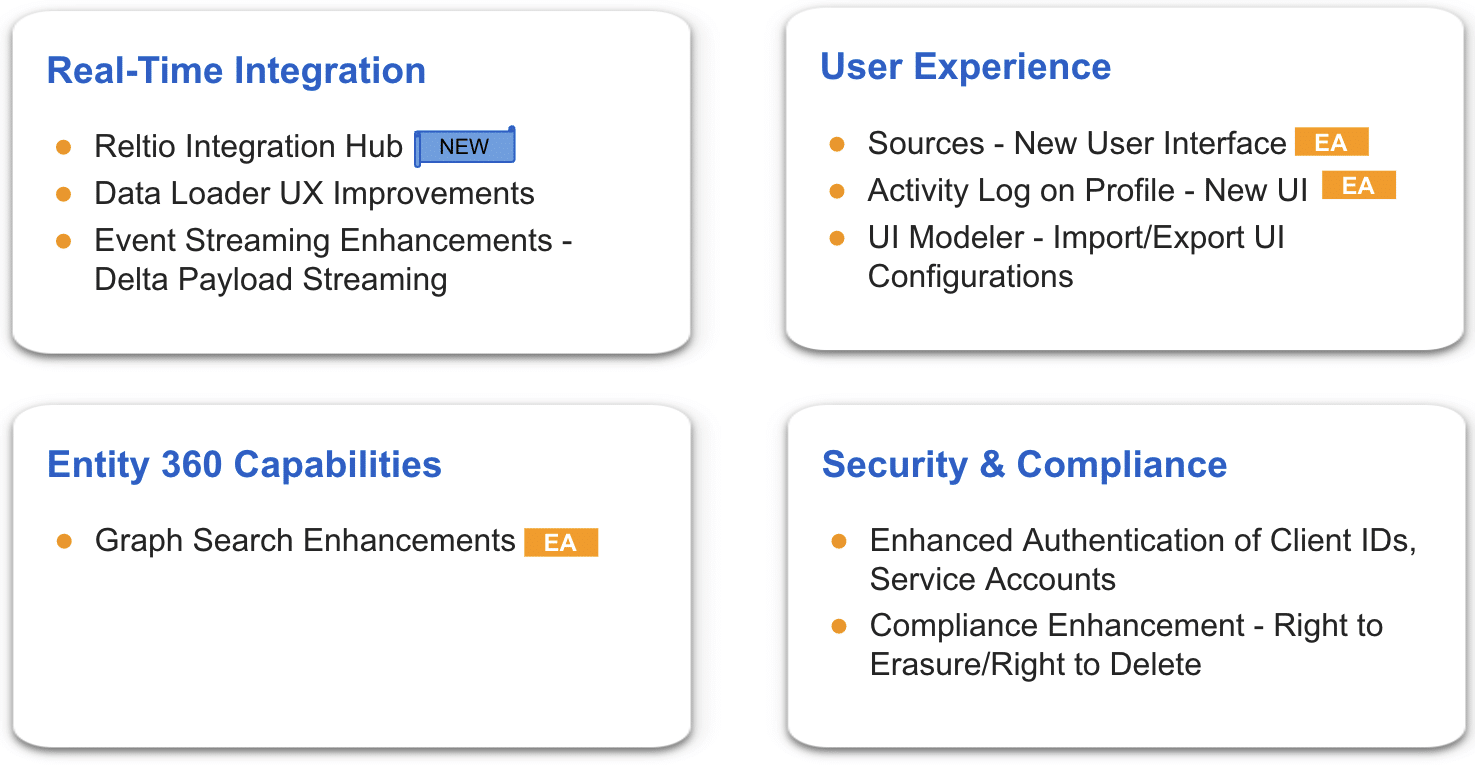Viewport: 1475px width, 765px height.
Task: Open the Reltio Integration Hub item
Action: pos(248,147)
